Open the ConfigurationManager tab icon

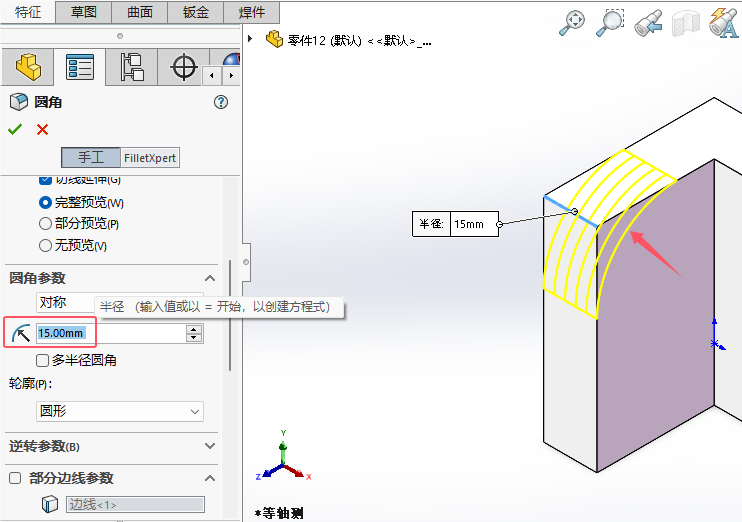click(132, 67)
